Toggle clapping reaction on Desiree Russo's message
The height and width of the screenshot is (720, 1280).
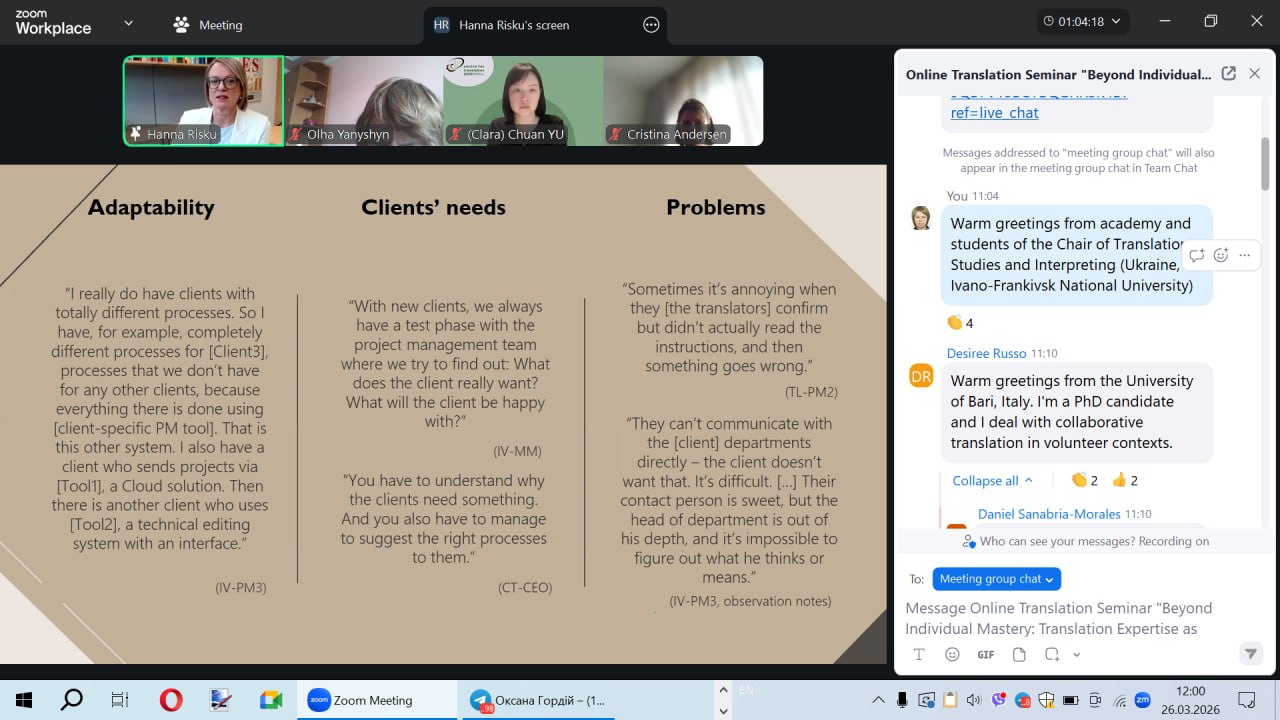1084,481
